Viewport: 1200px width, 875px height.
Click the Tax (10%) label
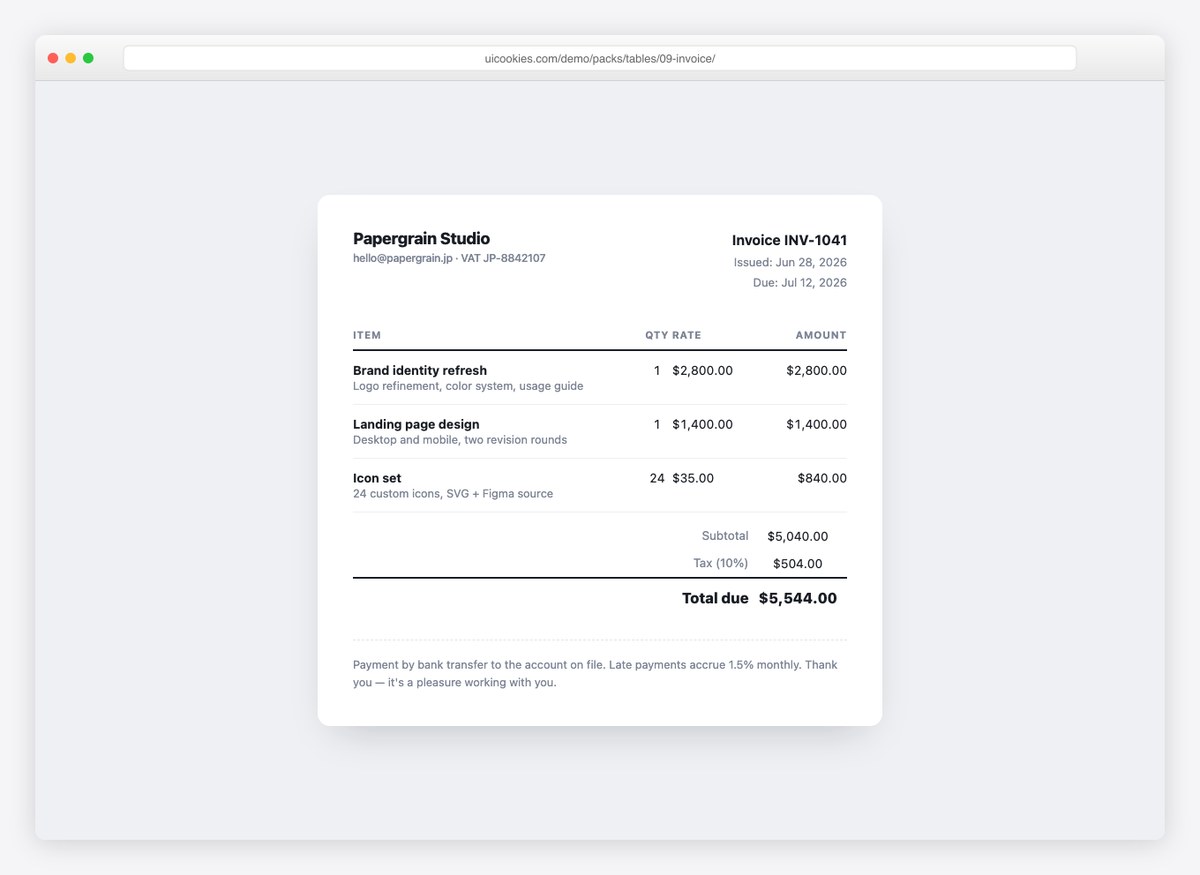[721, 563]
